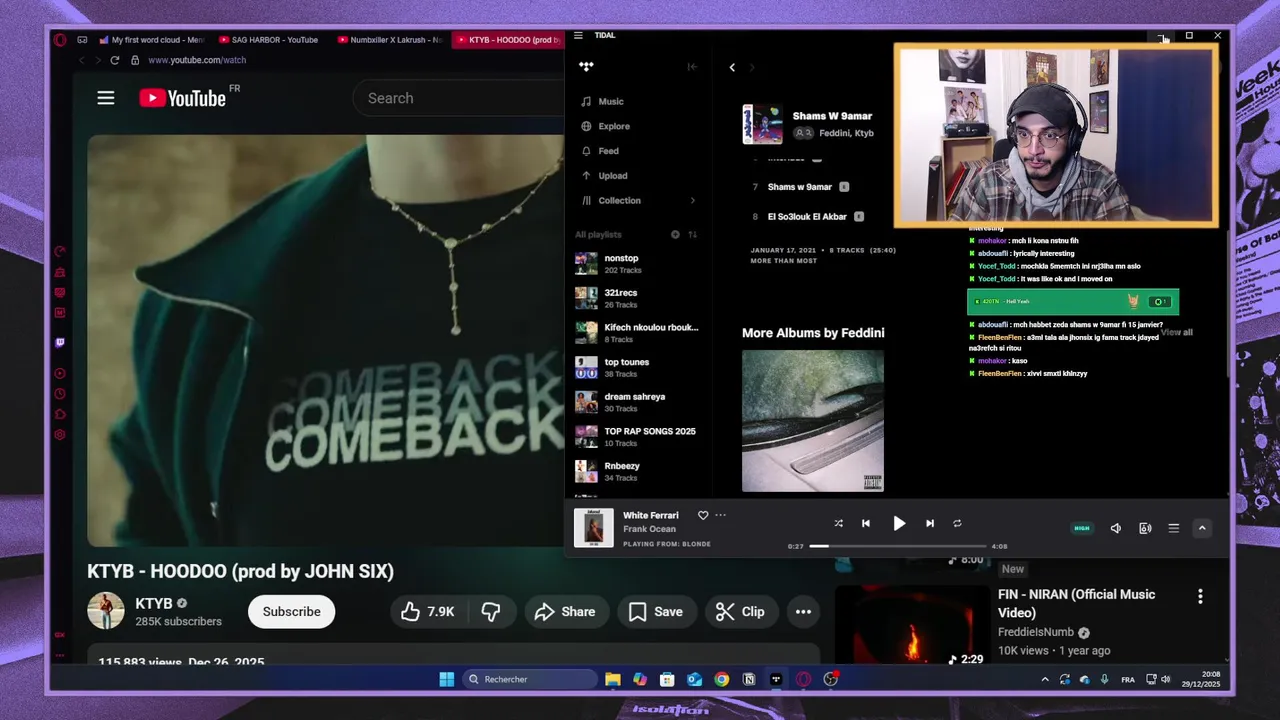Collapse the TIDAL sidebar with the arrow icon
Viewport: 1280px width, 720px height.
click(x=691, y=67)
